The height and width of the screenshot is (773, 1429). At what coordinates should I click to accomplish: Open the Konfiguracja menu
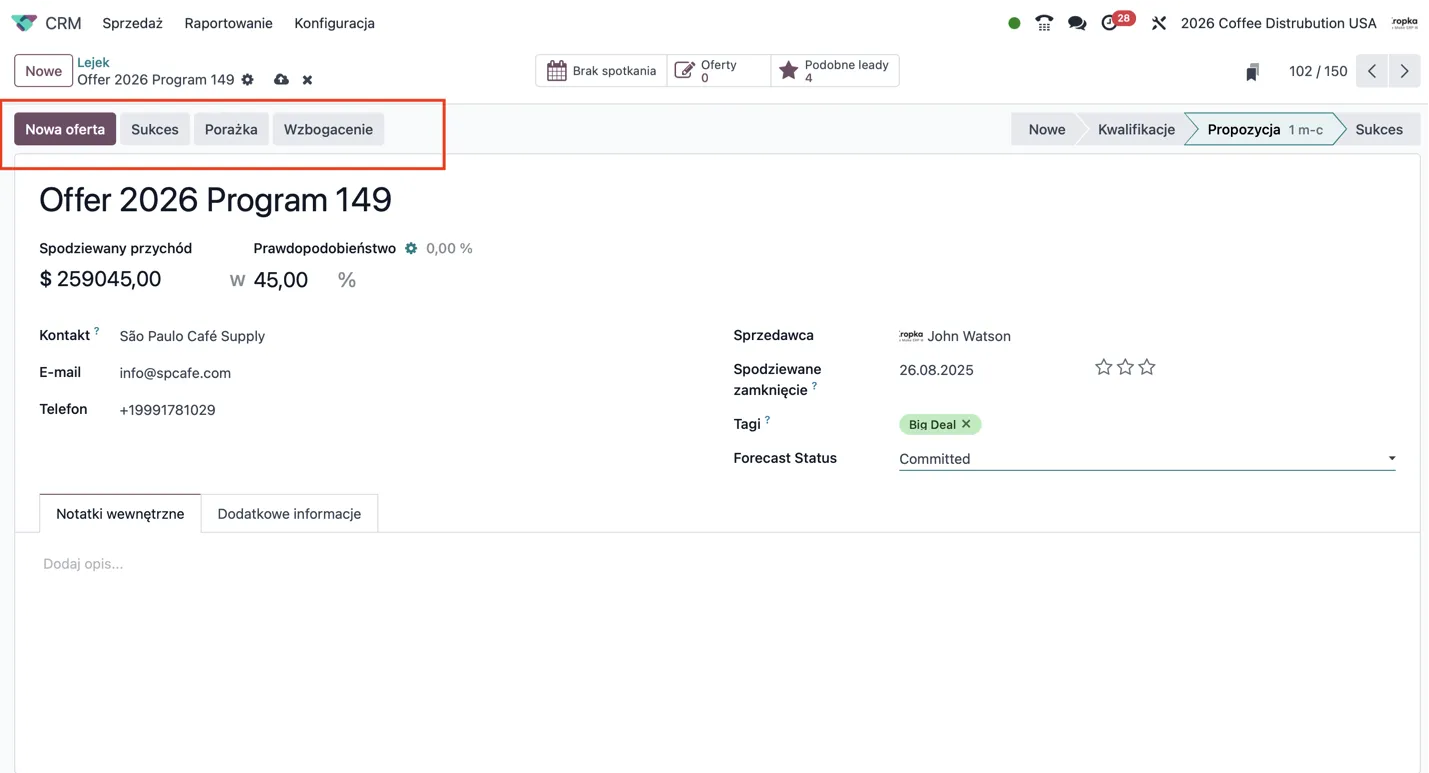(334, 23)
